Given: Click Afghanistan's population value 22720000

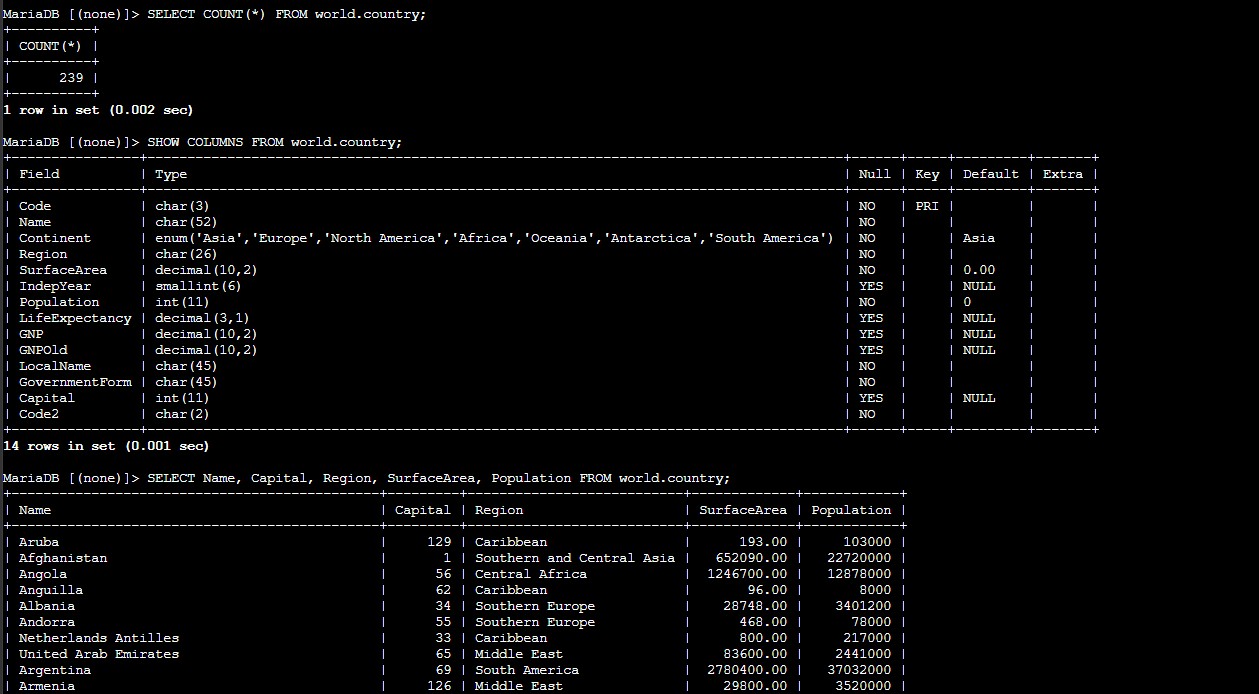Looking at the screenshot, I should coord(860,557).
